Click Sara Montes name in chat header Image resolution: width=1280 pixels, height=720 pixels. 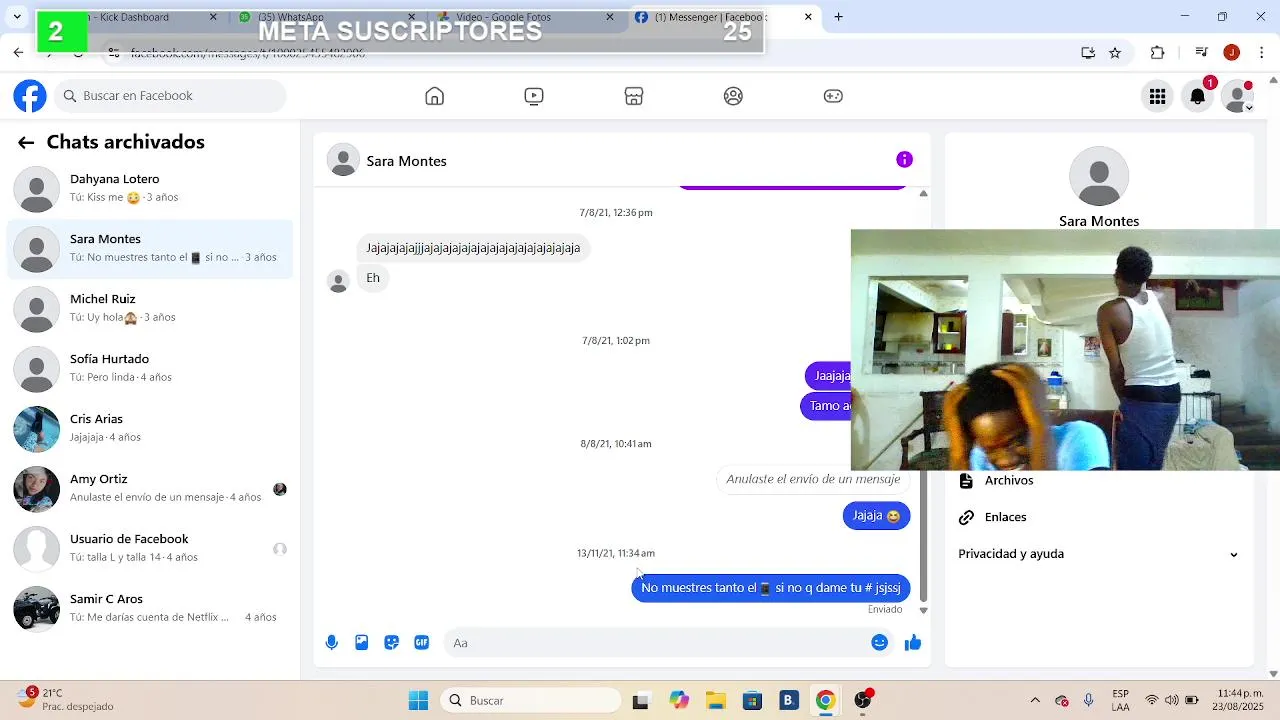pos(406,161)
